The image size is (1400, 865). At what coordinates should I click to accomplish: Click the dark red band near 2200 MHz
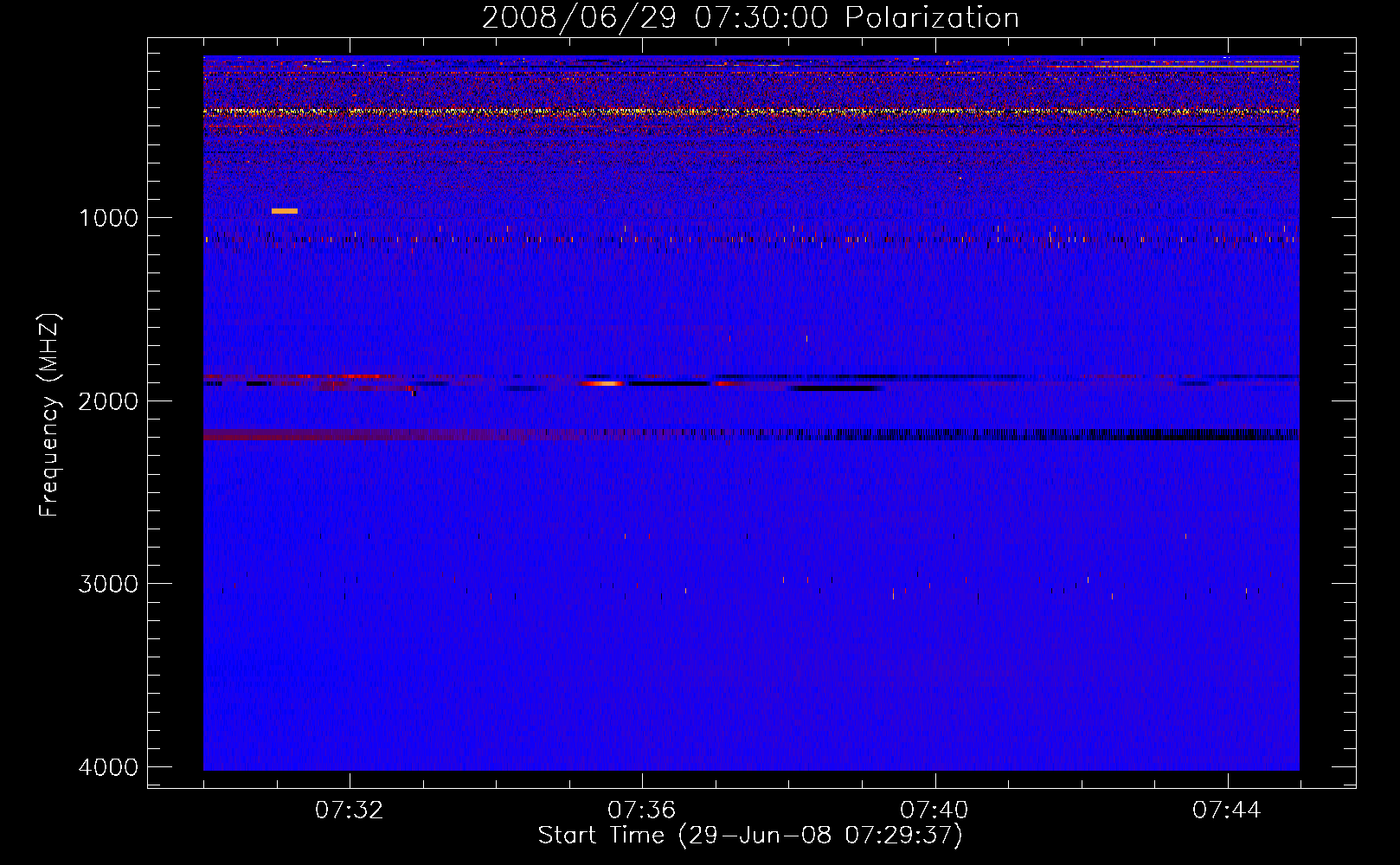click(394, 434)
